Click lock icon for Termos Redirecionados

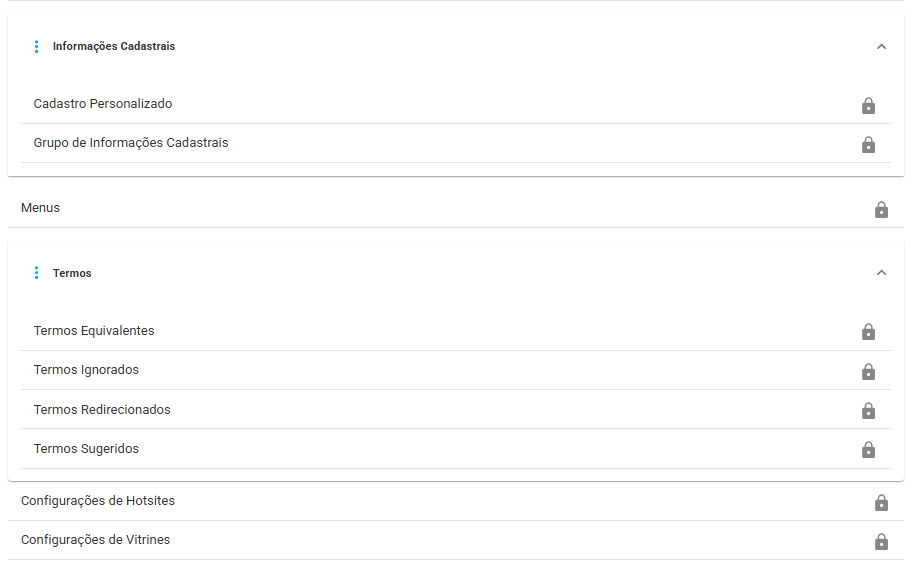tap(868, 410)
